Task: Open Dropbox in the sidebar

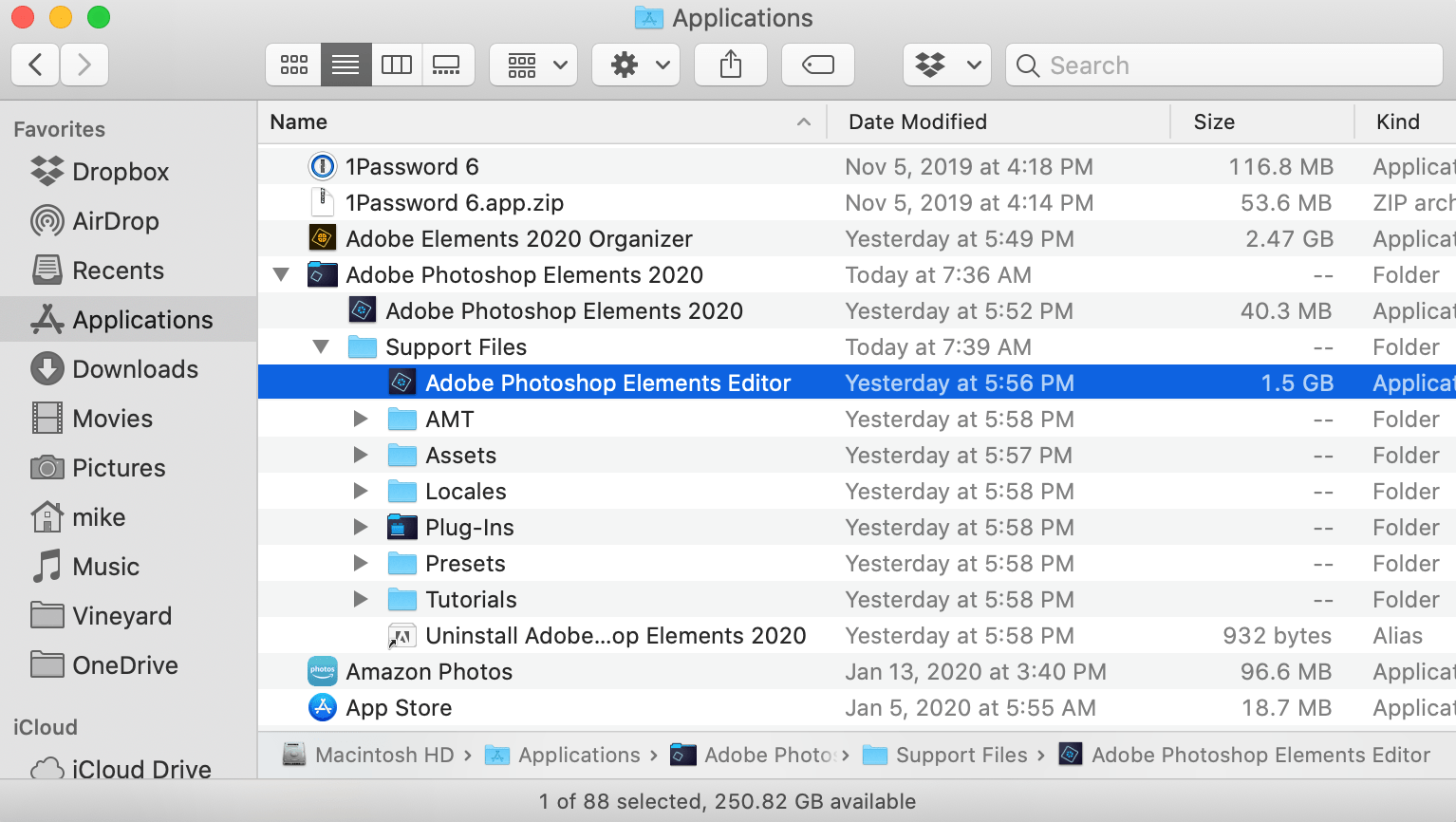Action: pos(129,172)
